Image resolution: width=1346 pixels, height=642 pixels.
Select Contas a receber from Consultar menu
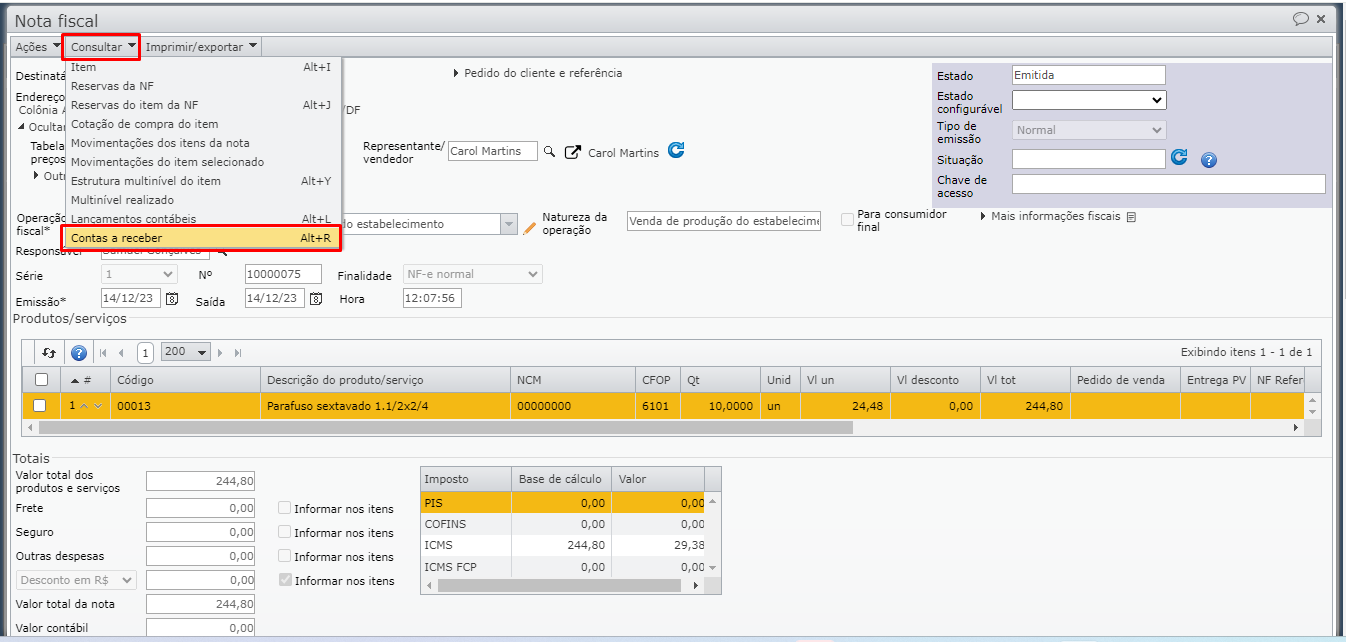(116, 238)
